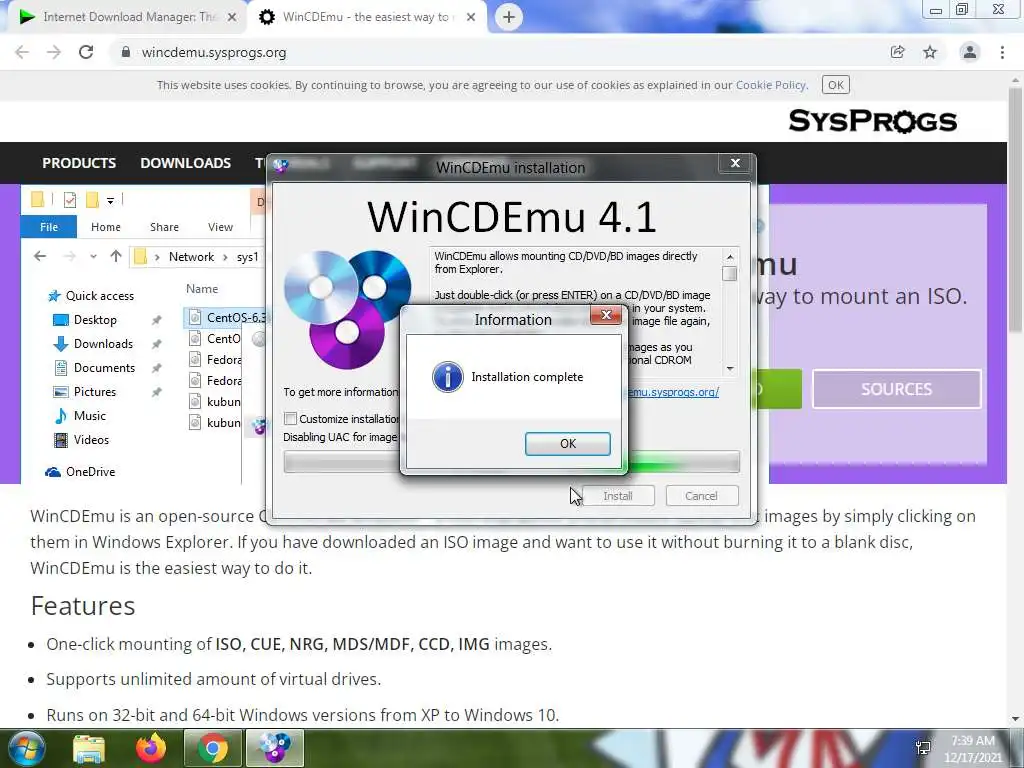Click the sysprogs.org link in installer
The width and height of the screenshot is (1024, 768).
[x=673, y=392]
